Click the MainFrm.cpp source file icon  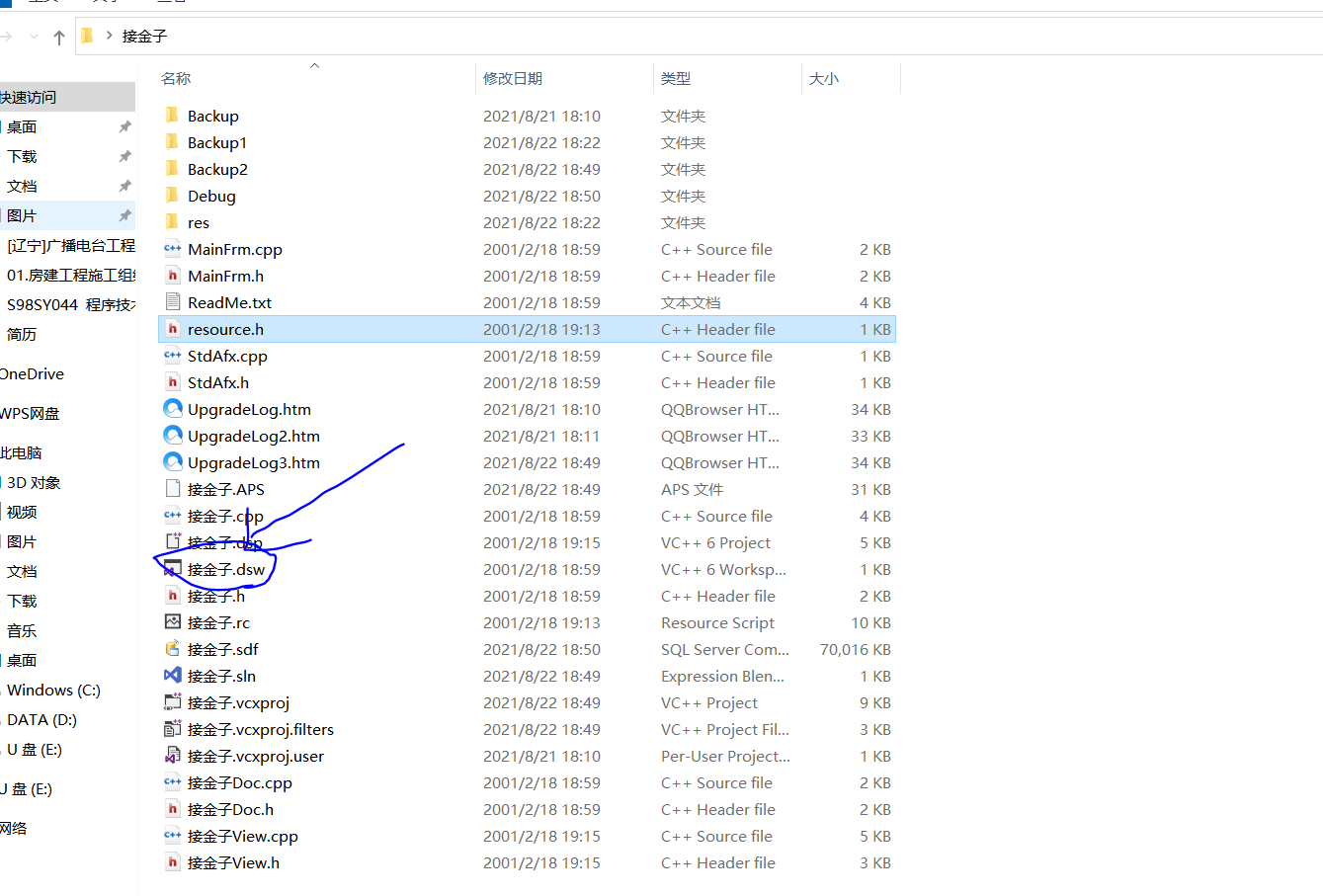pos(172,249)
